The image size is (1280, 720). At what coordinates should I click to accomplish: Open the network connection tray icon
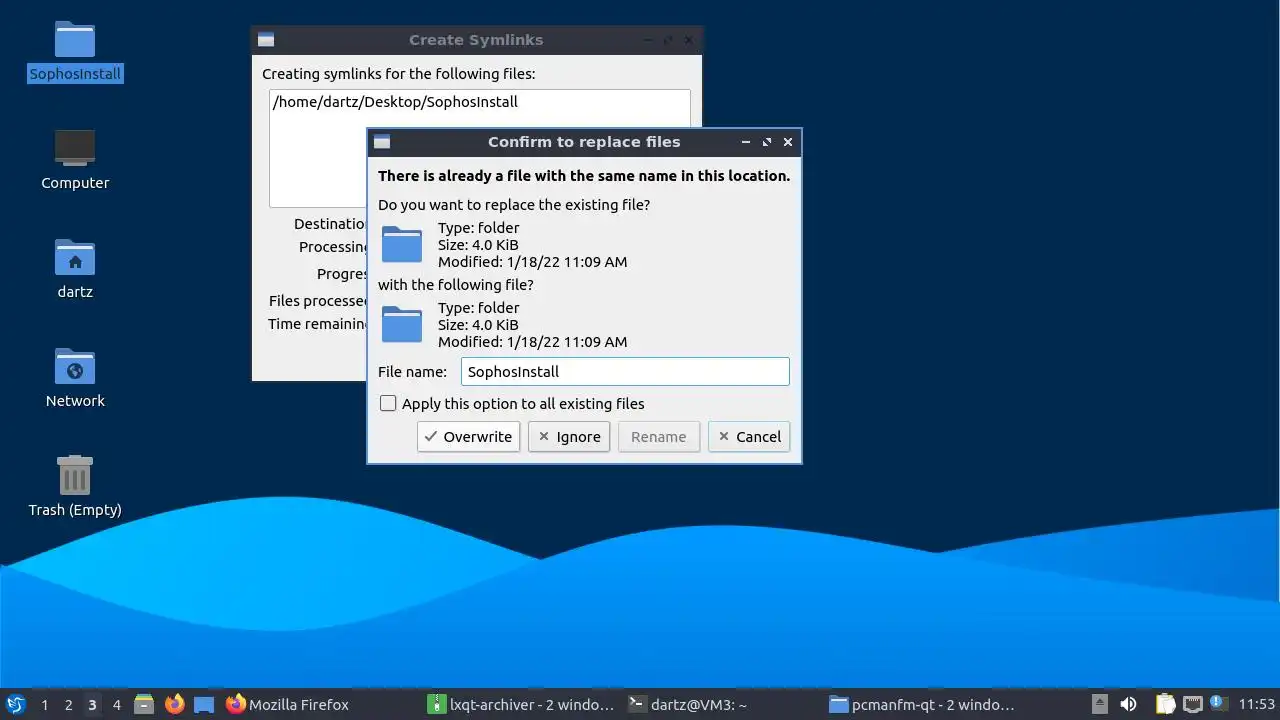point(1192,704)
